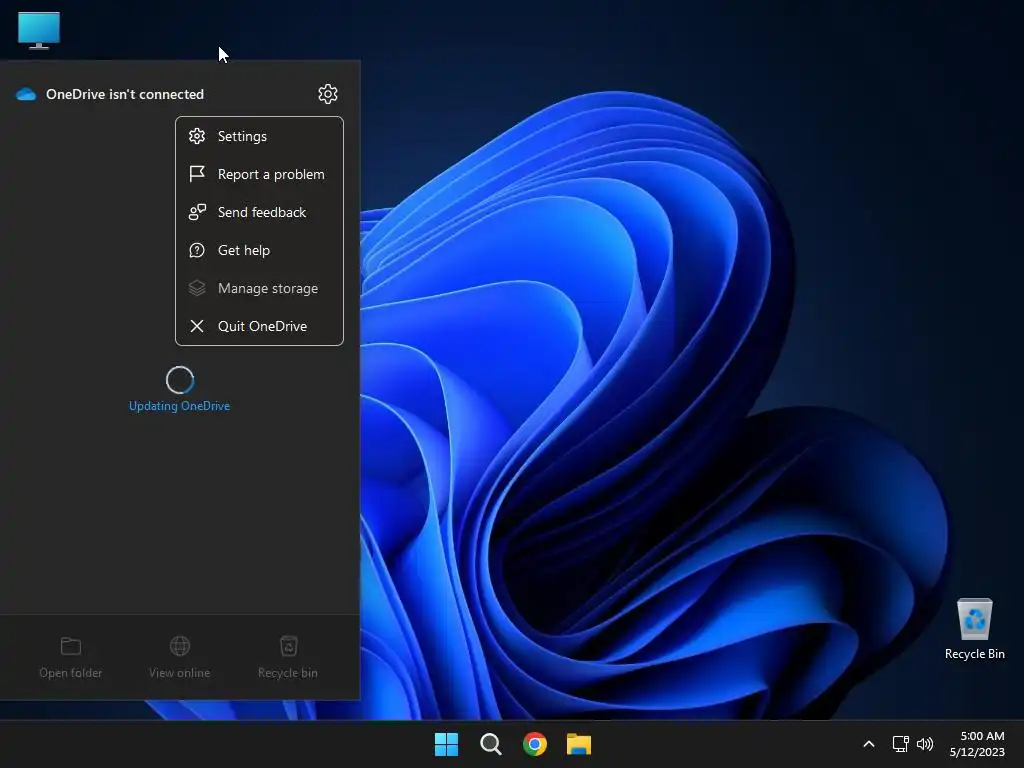Open Get help from the menu

(x=259, y=250)
